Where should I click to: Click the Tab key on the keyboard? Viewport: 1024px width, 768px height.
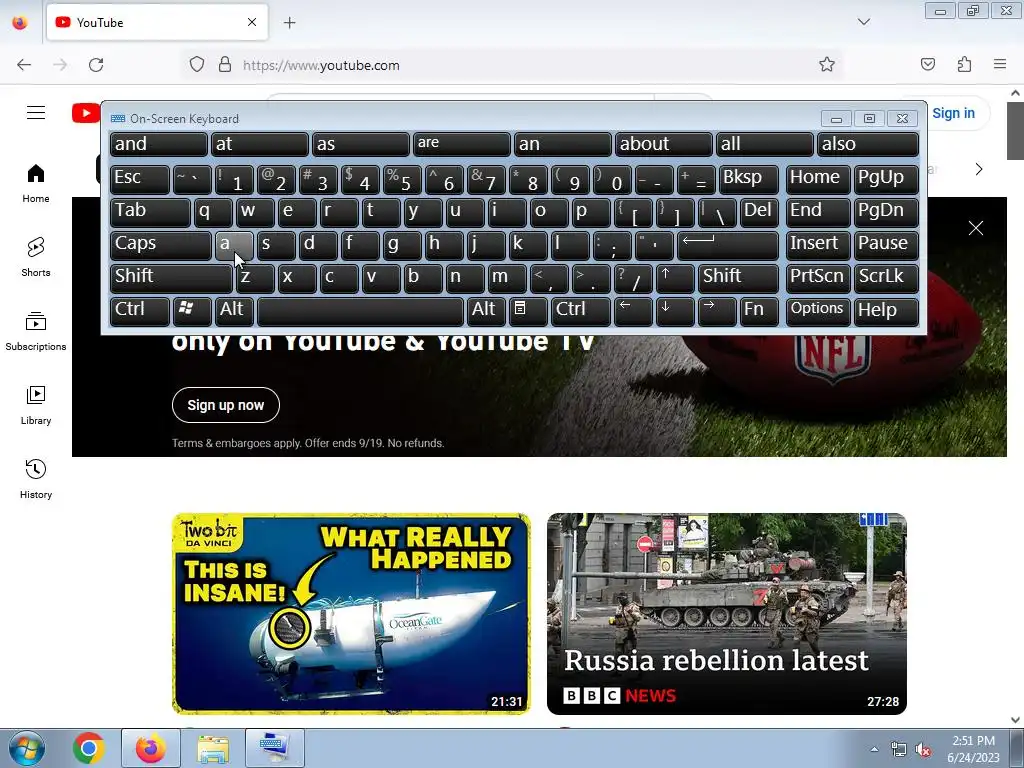pyautogui.click(x=150, y=212)
